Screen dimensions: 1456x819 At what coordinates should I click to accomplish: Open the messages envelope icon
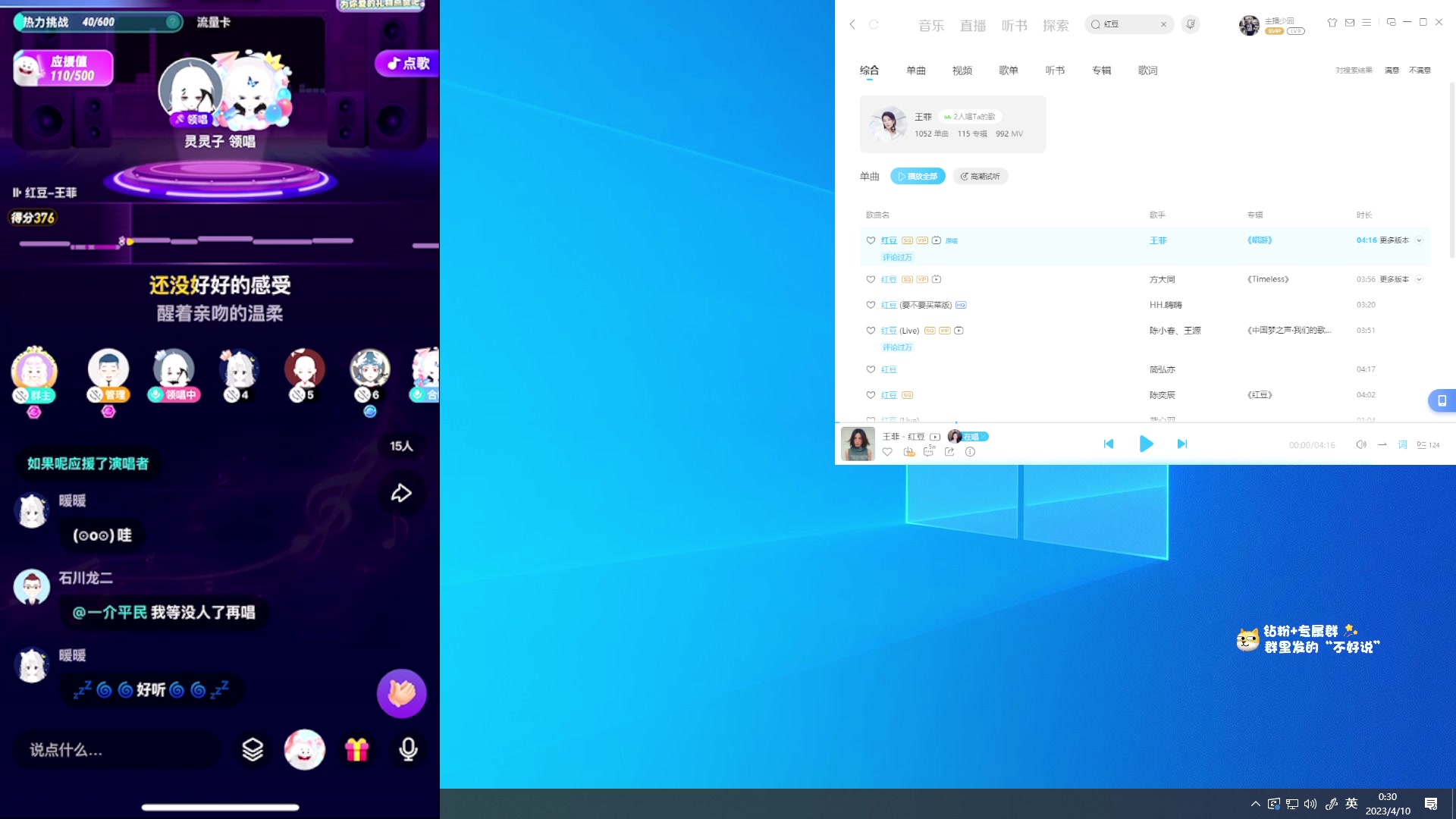pos(1350,23)
